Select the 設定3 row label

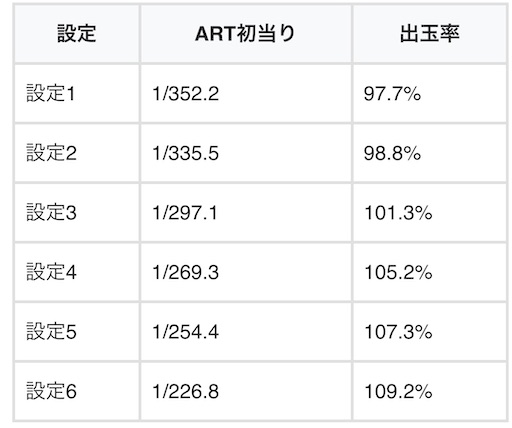[51, 213]
